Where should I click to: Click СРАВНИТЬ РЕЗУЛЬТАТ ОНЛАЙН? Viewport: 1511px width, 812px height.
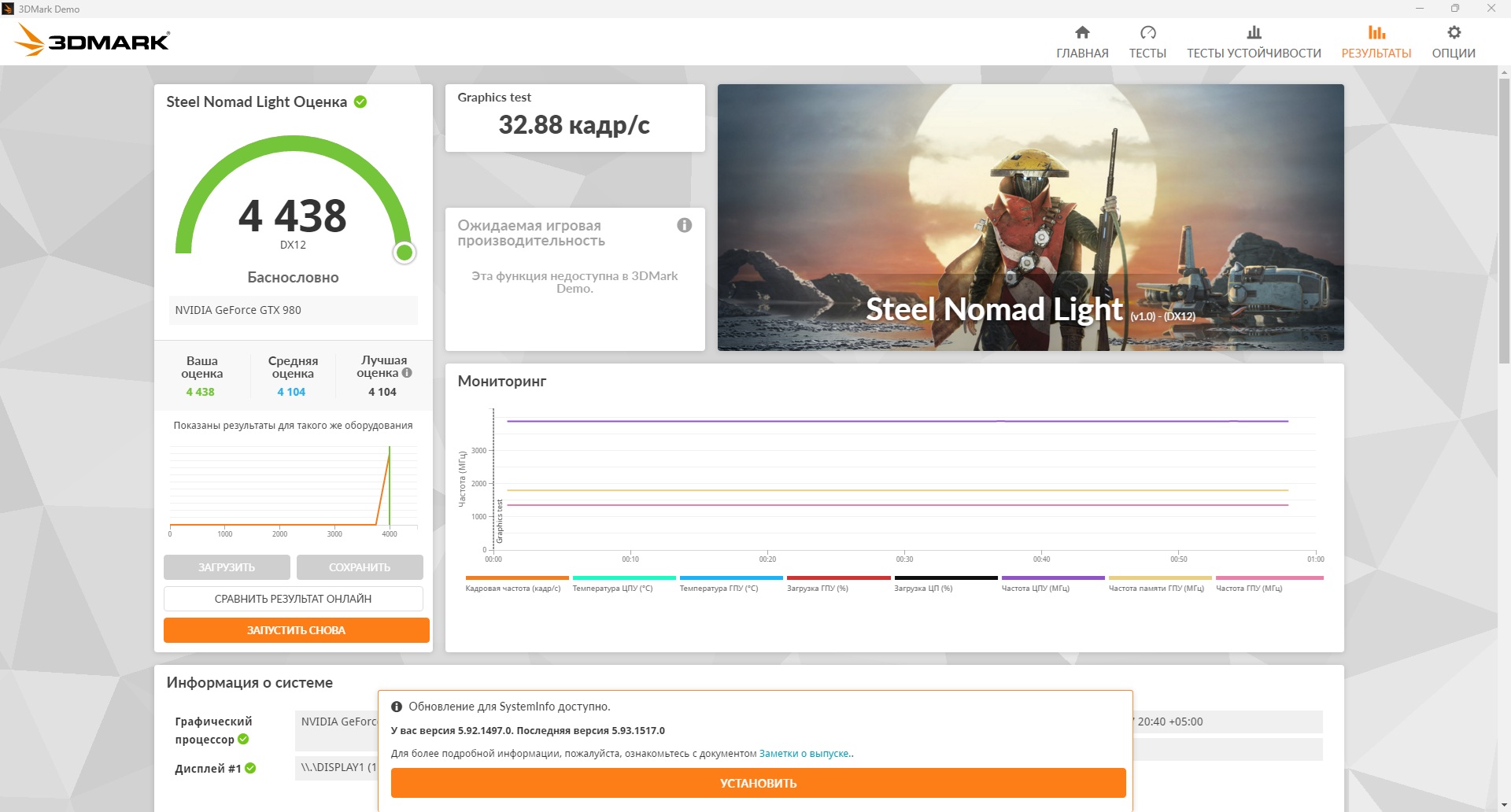coord(294,599)
